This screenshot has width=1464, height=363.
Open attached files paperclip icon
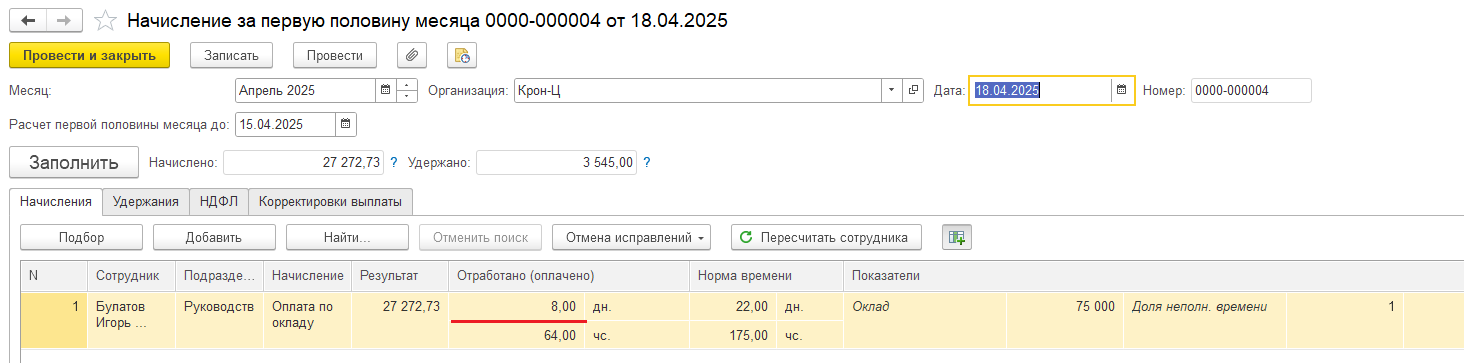pos(412,55)
